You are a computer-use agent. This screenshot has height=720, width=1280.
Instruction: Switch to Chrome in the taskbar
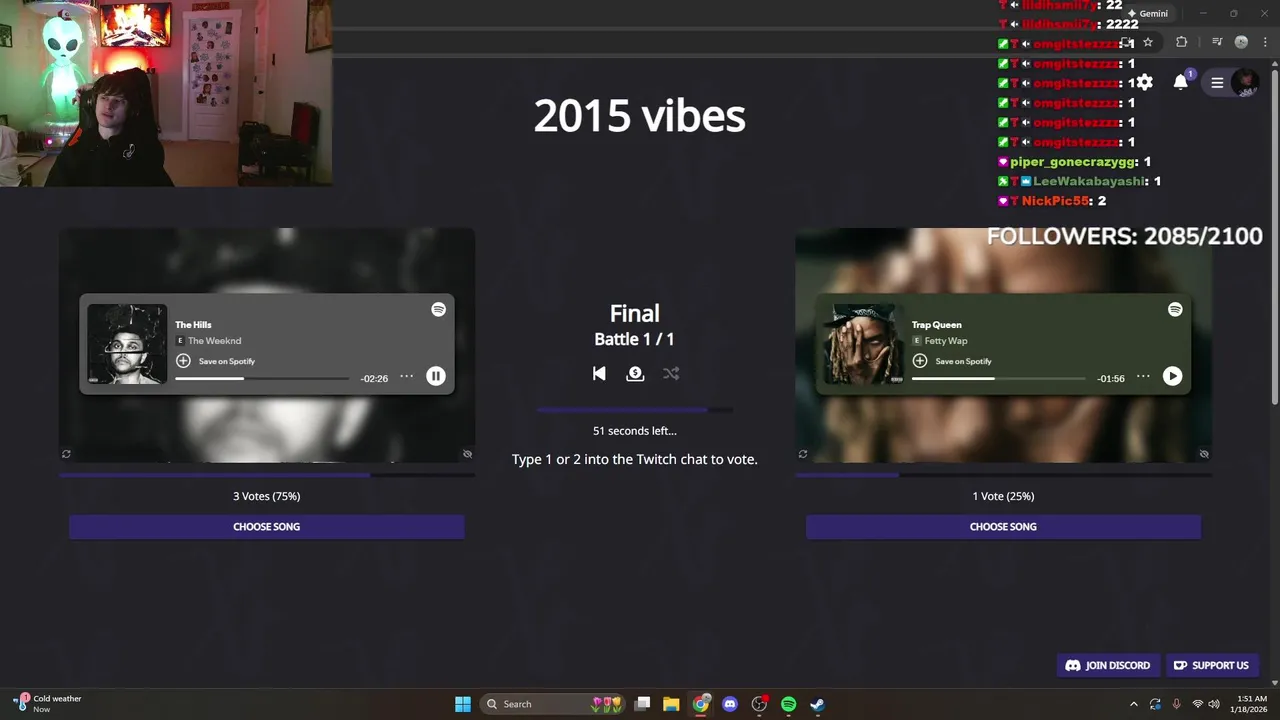[701, 704]
